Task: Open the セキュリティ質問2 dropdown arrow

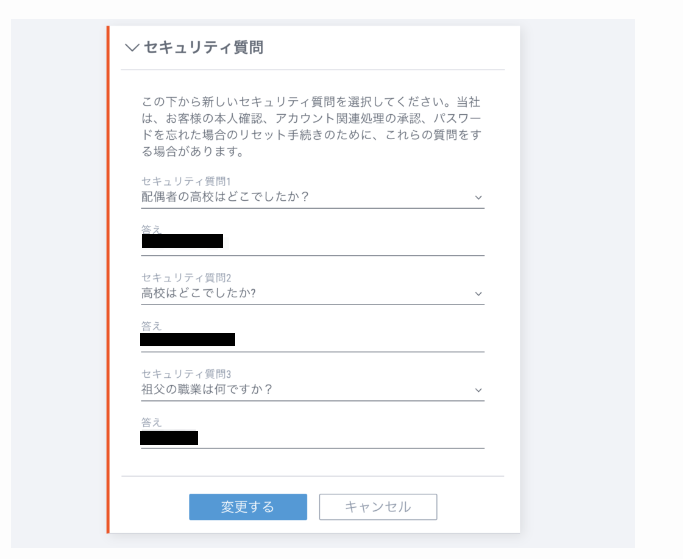Action: (478, 294)
